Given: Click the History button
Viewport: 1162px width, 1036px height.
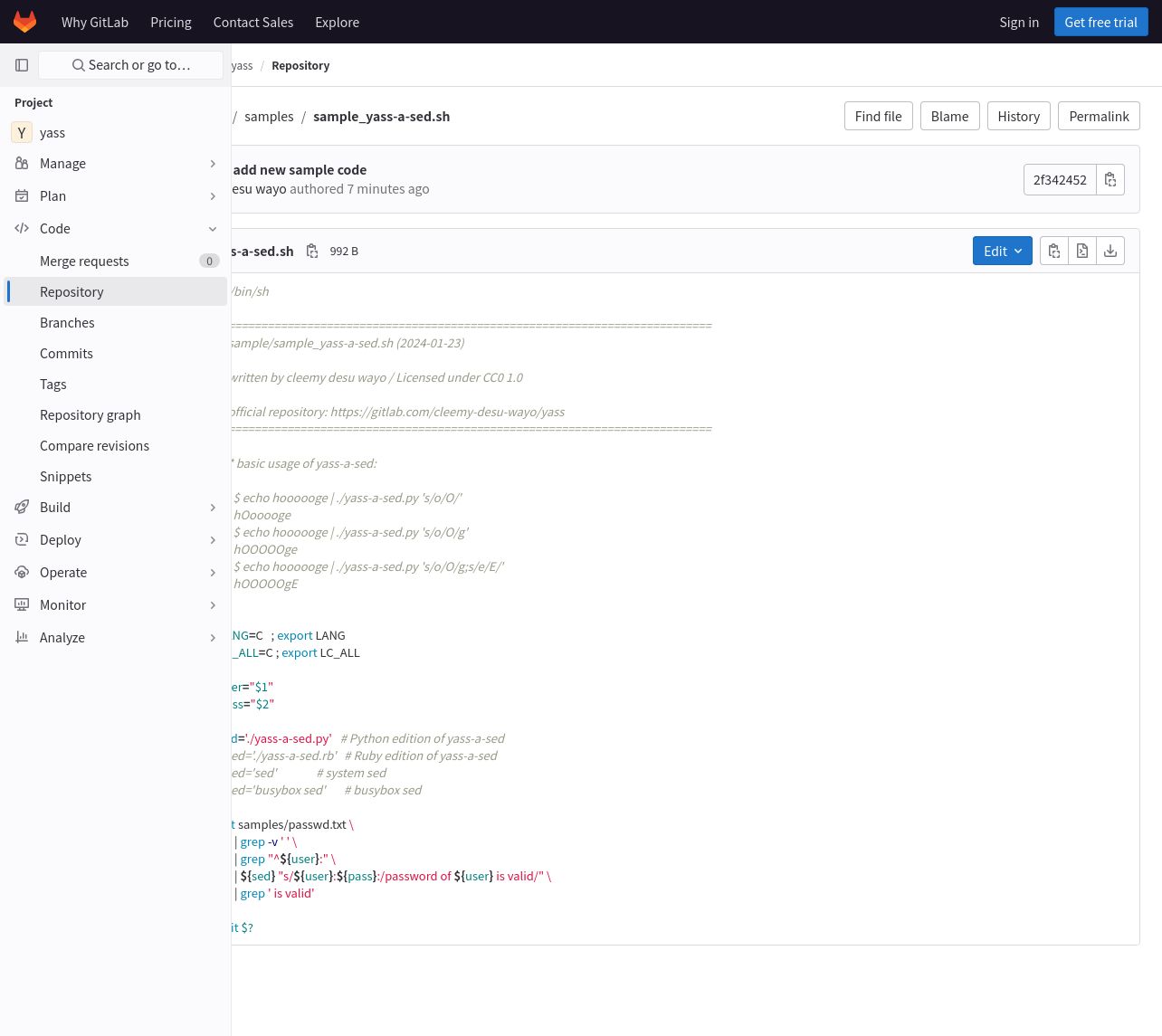Looking at the screenshot, I should pyautogui.click(x=1019, y=116).
